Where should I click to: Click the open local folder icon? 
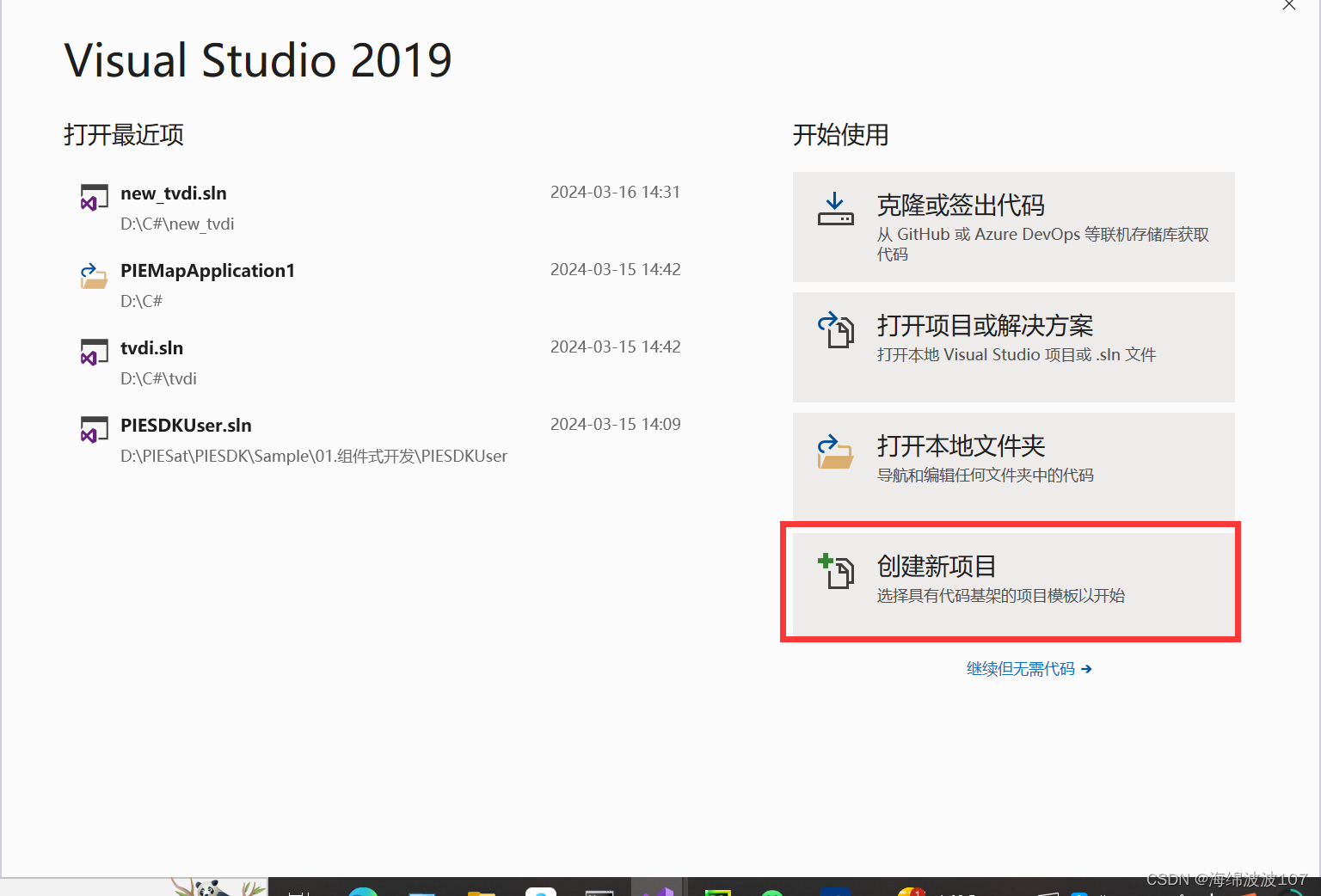point(835,451)
